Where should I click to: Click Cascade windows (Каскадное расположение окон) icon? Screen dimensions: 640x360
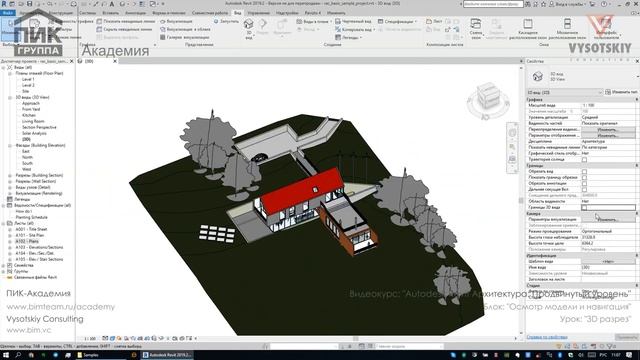pos(528,24)
